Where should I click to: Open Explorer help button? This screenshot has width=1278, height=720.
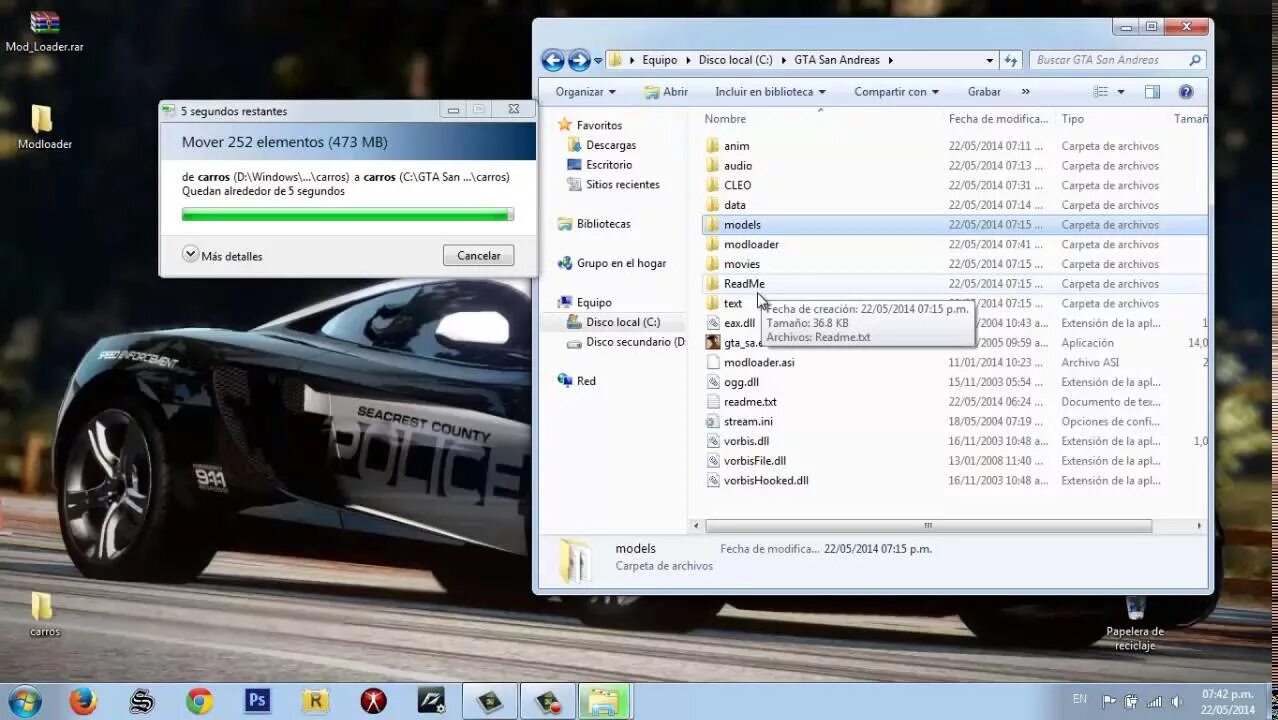[x=1186, y=92]
